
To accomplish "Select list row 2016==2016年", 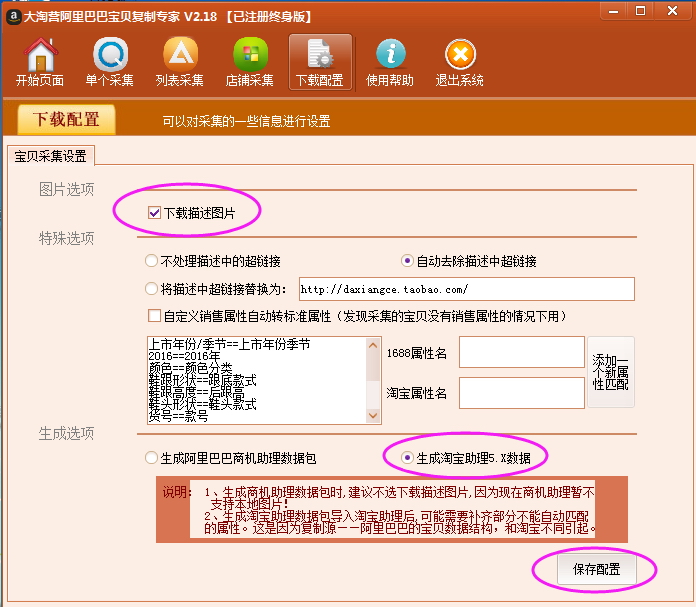I will click(184, 356).
